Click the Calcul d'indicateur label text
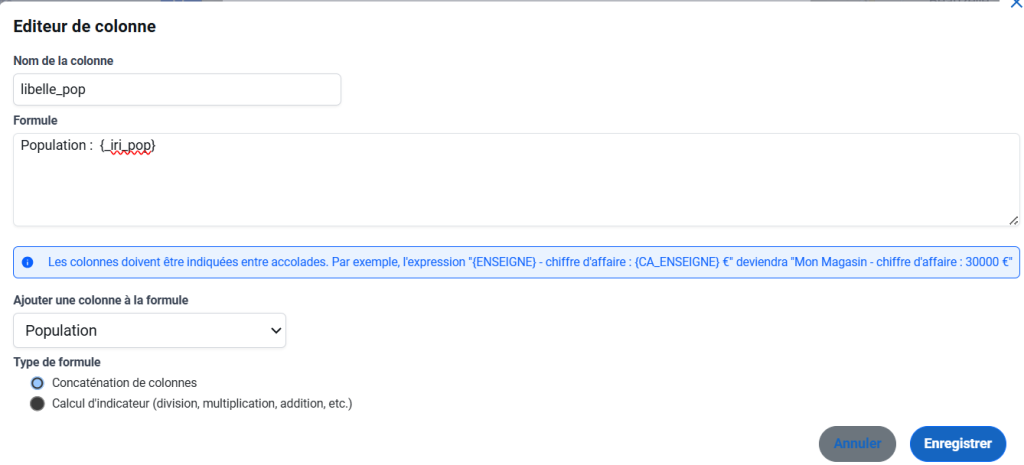1024x465 pixels. (x=202, y=404)
